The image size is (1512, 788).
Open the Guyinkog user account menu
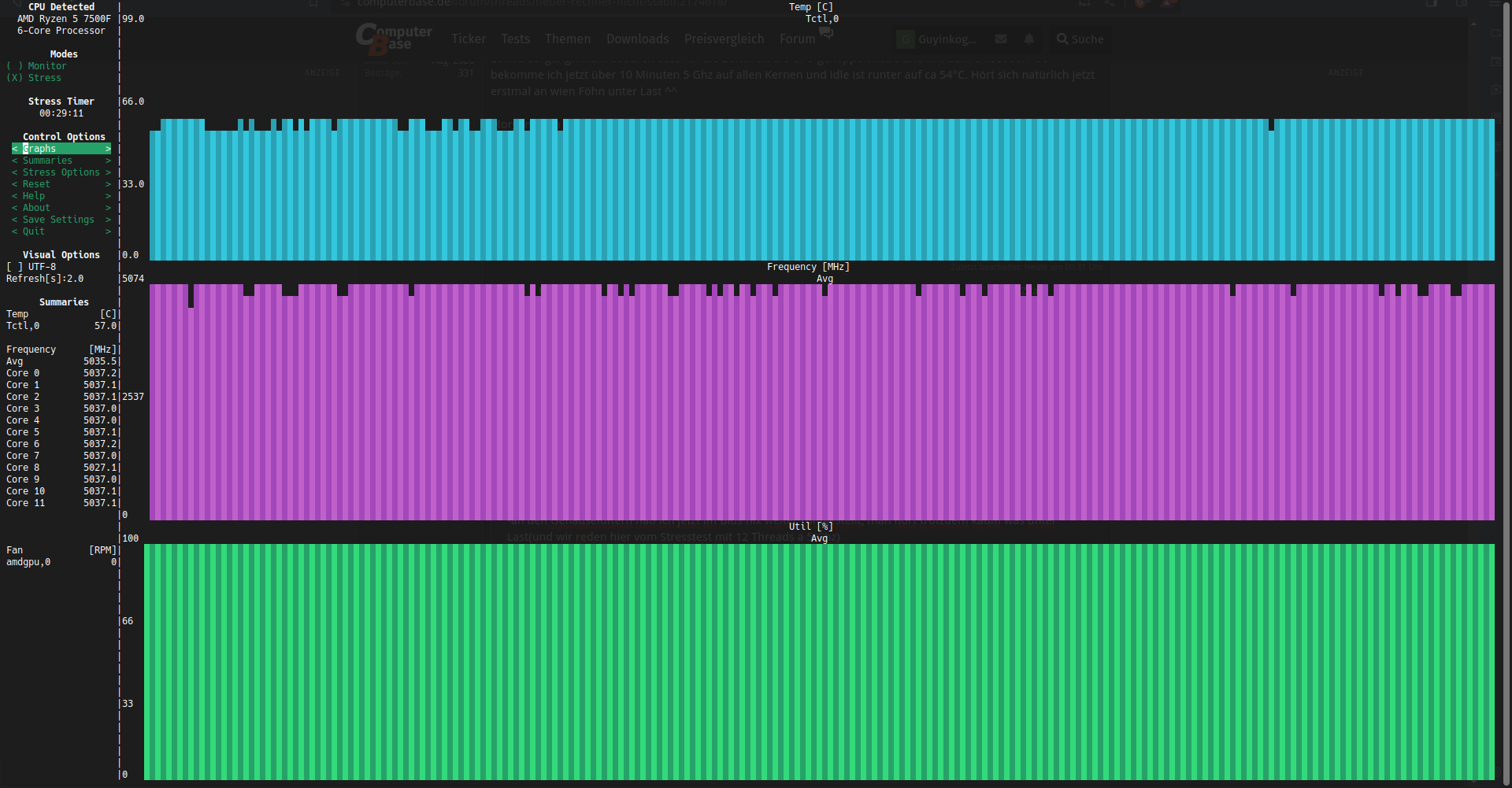tap(938, 39)
